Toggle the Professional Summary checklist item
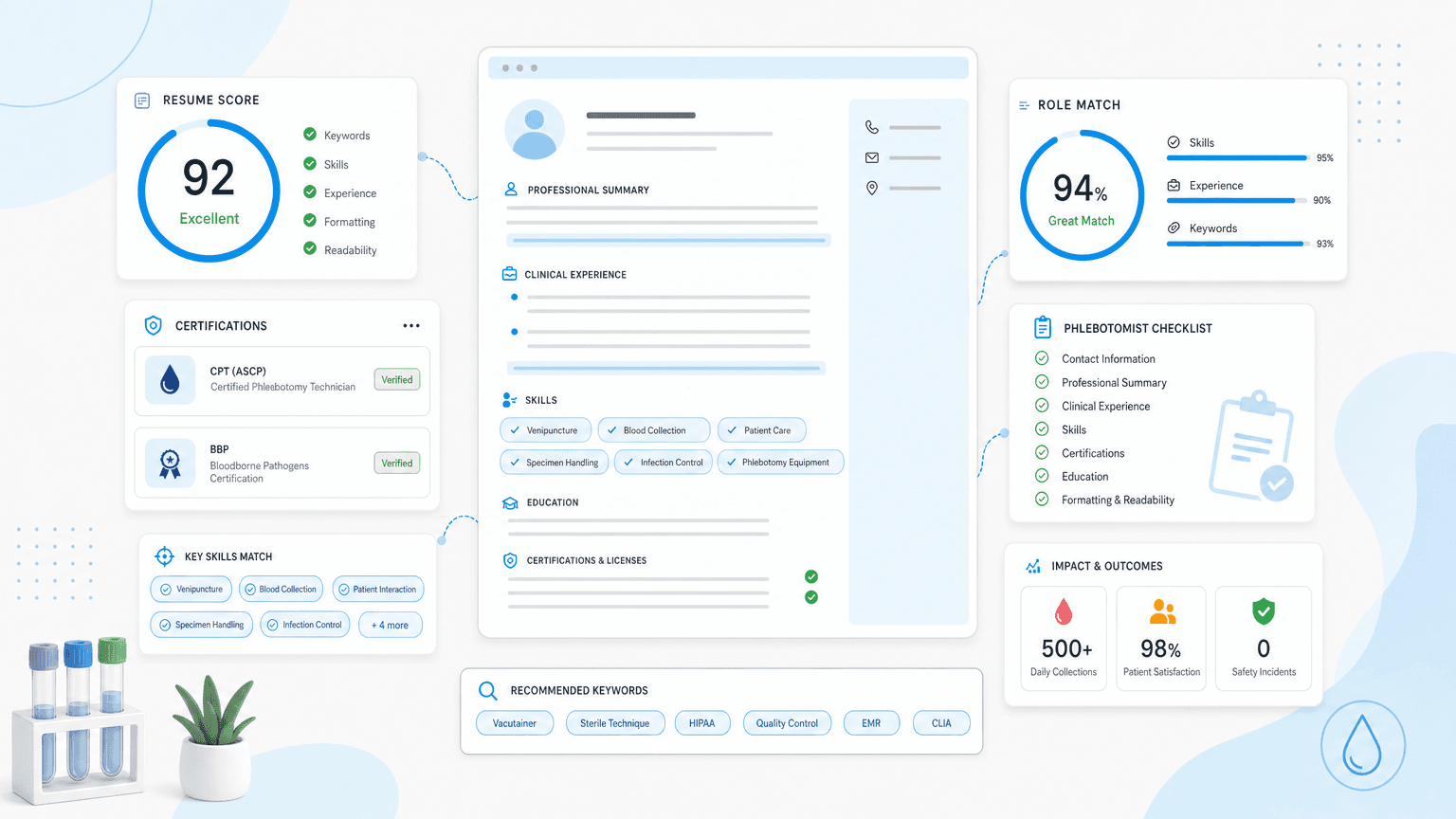The height and width of the screenshot is (819, 1456). (x=1042, y=382)
